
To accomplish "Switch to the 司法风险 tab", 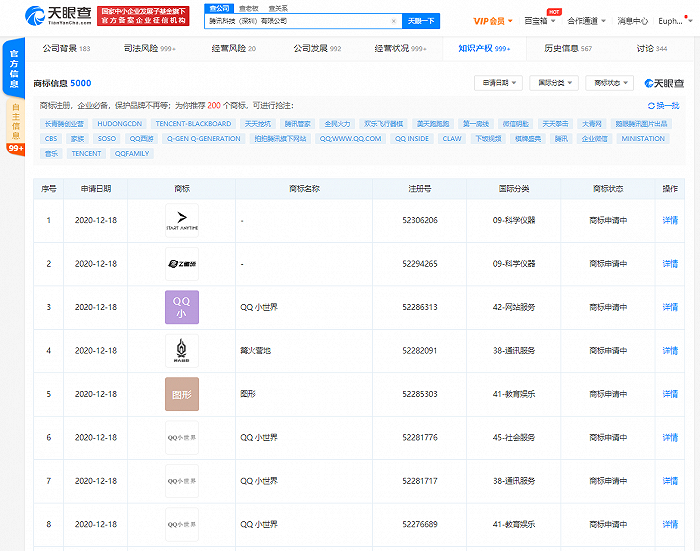I will (x=150, y=48).
